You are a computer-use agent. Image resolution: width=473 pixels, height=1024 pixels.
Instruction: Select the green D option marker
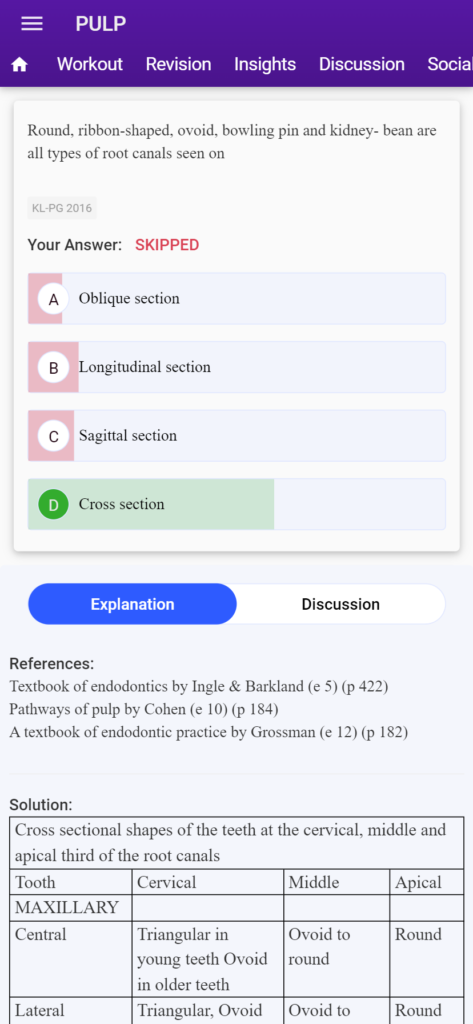tap(54, 505)
